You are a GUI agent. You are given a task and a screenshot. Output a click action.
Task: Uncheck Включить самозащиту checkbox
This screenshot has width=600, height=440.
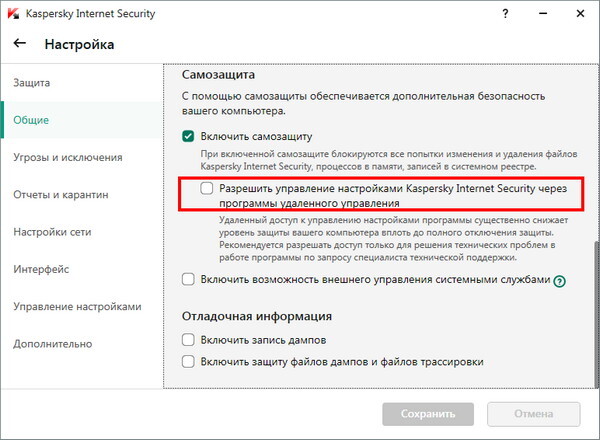point(188,136)
